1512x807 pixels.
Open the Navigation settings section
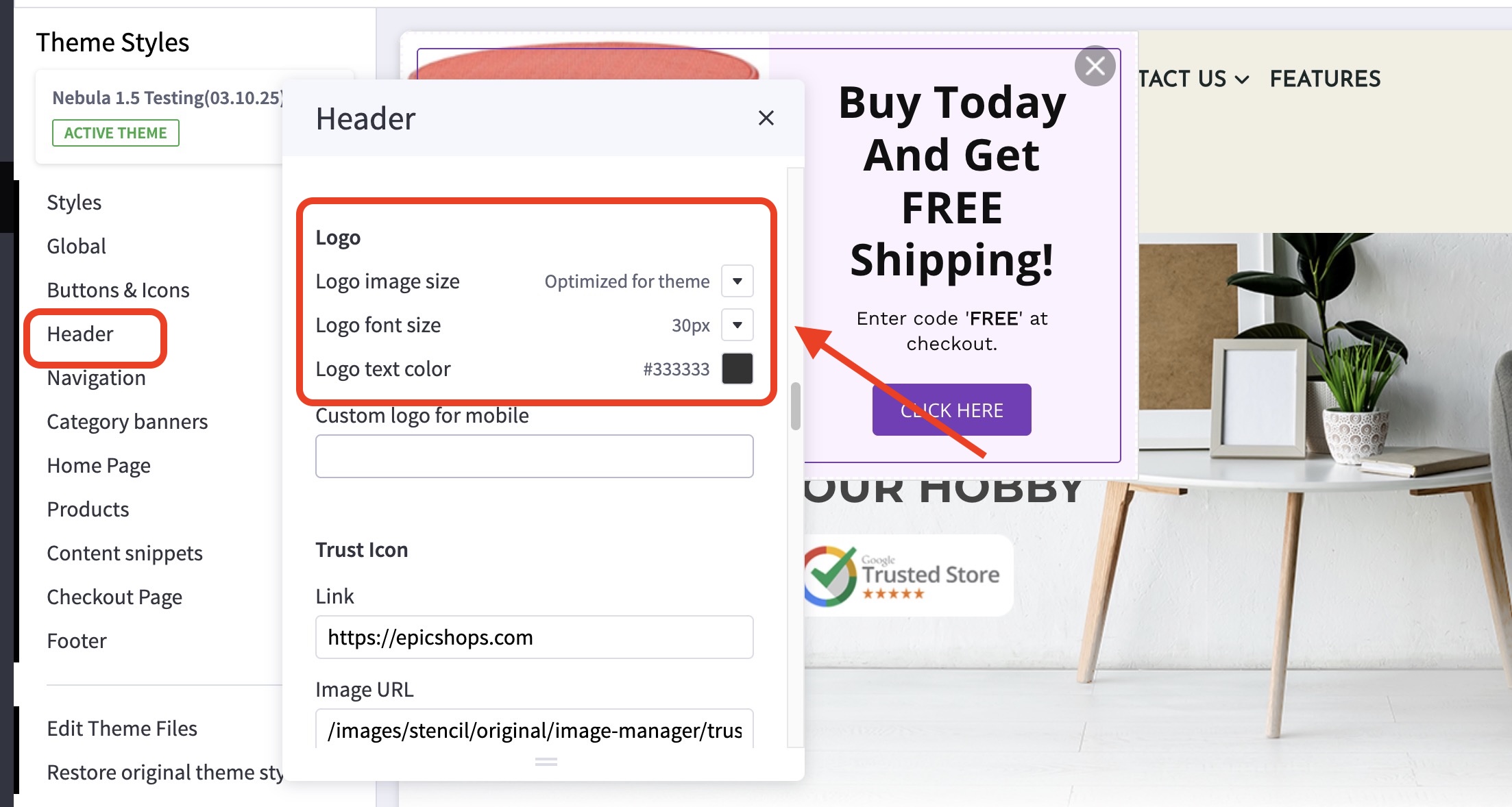point(96,378)
